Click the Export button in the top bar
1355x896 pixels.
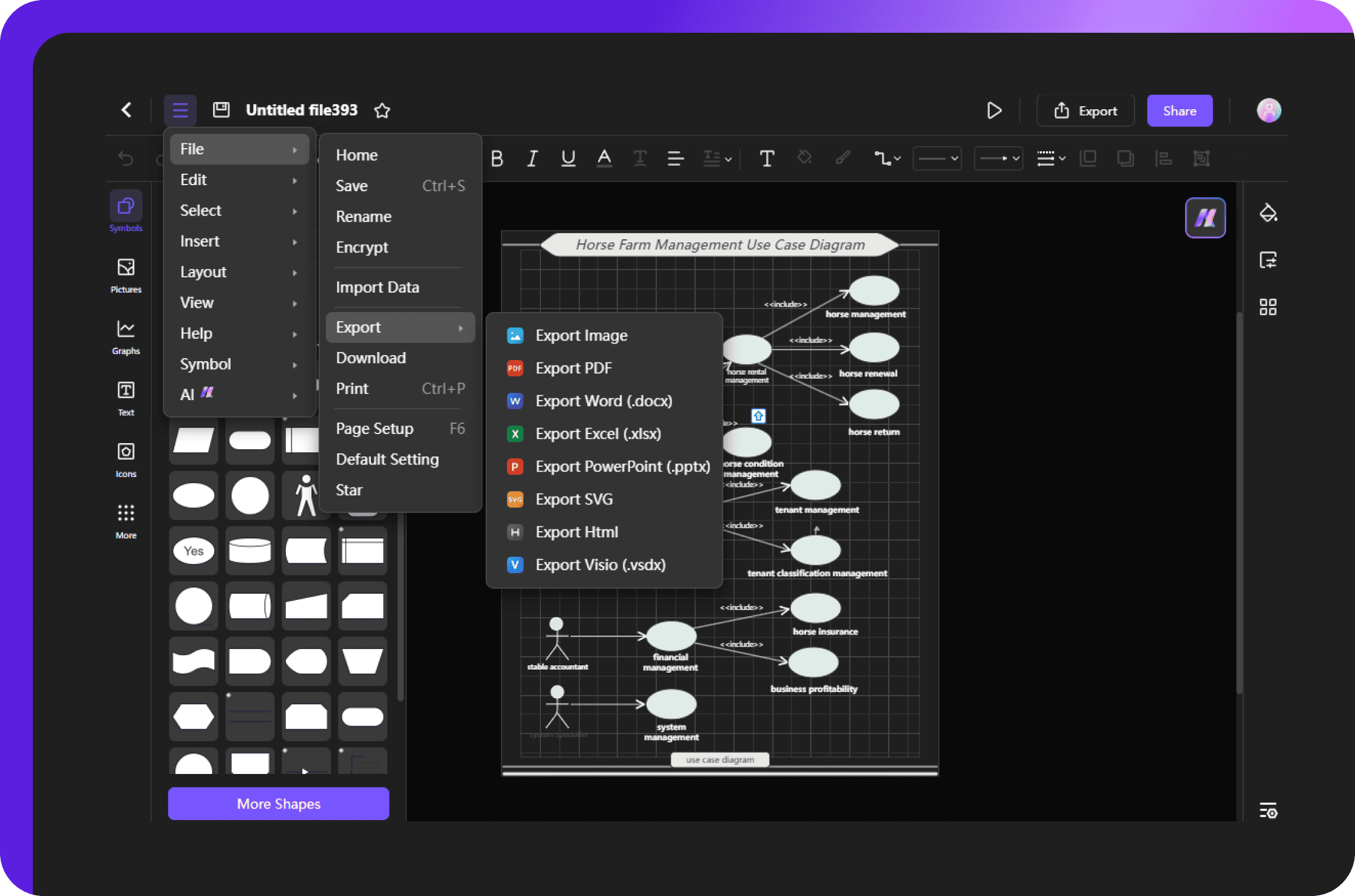pos(1085,110)
